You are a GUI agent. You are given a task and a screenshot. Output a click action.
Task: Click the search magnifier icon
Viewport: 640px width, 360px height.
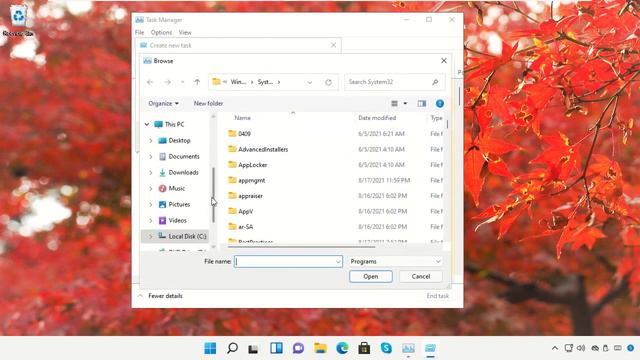coord(435,82)
